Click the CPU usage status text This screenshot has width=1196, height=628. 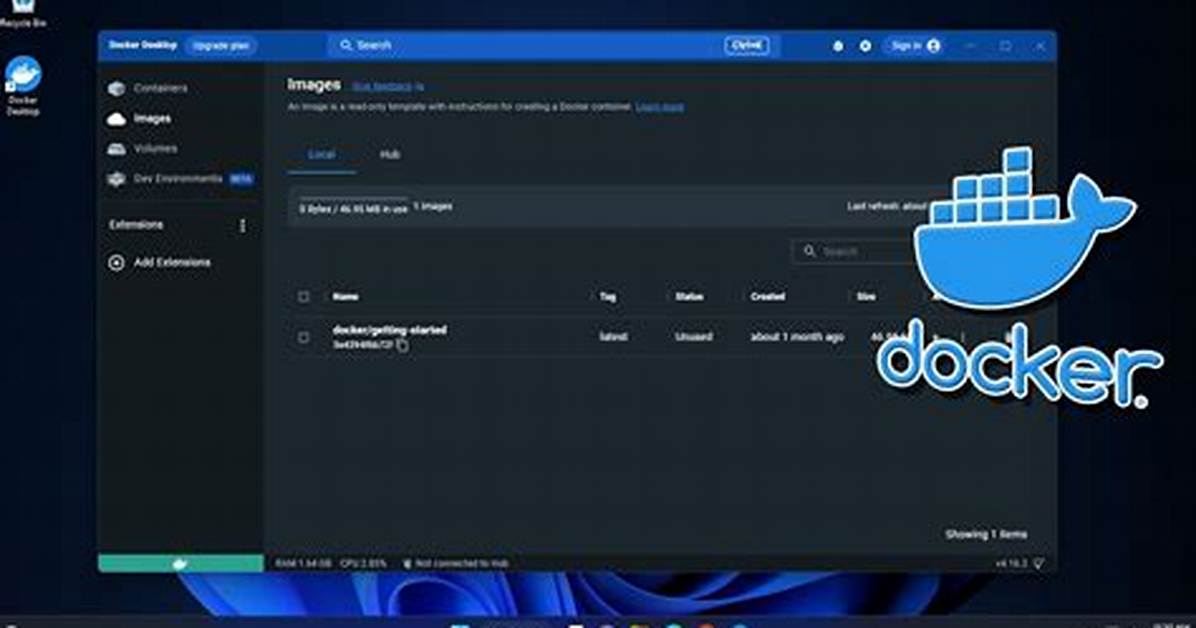coord(363,564)
